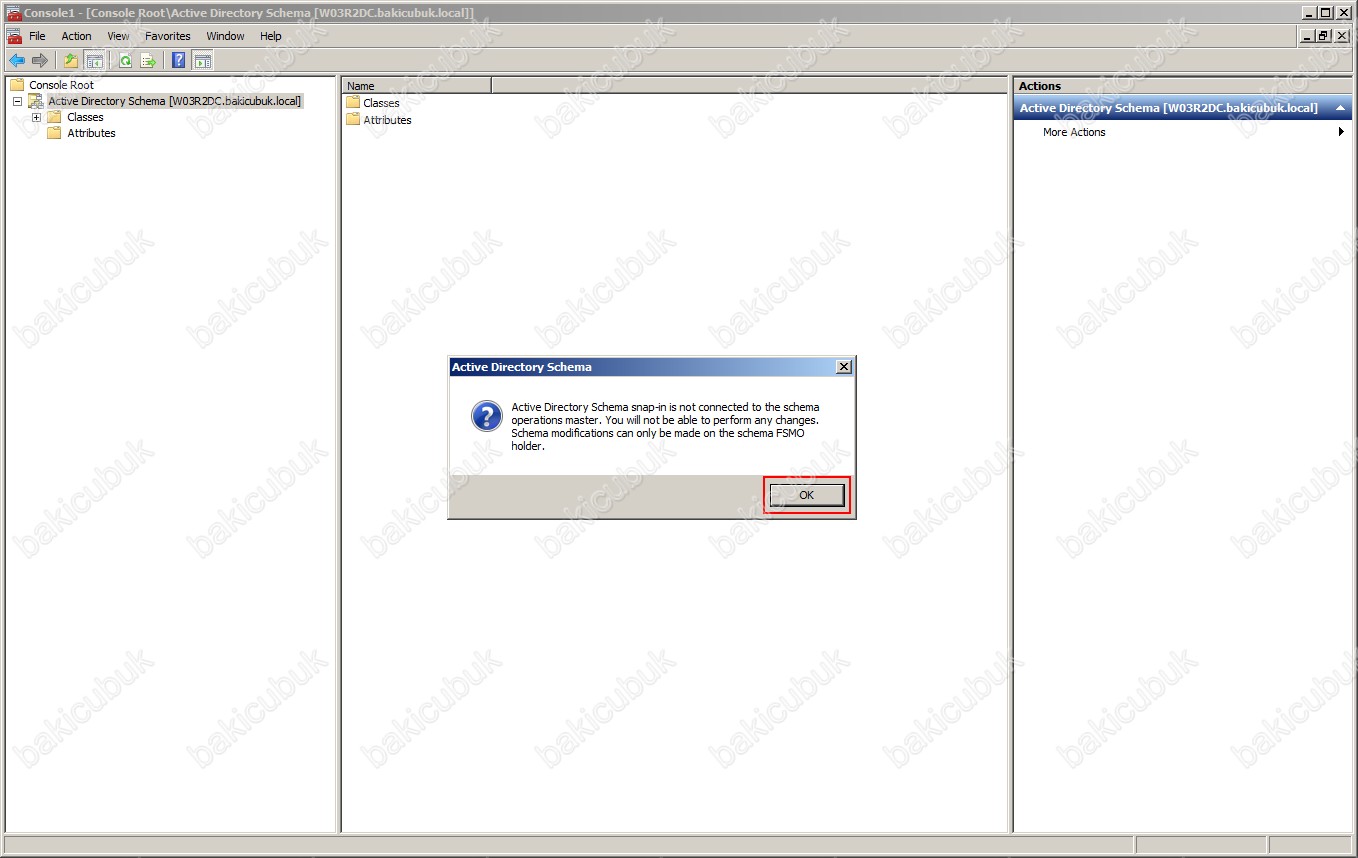Open the Favorites menu
Viewport: 1358px width, 858px height.
click(168, 36)
